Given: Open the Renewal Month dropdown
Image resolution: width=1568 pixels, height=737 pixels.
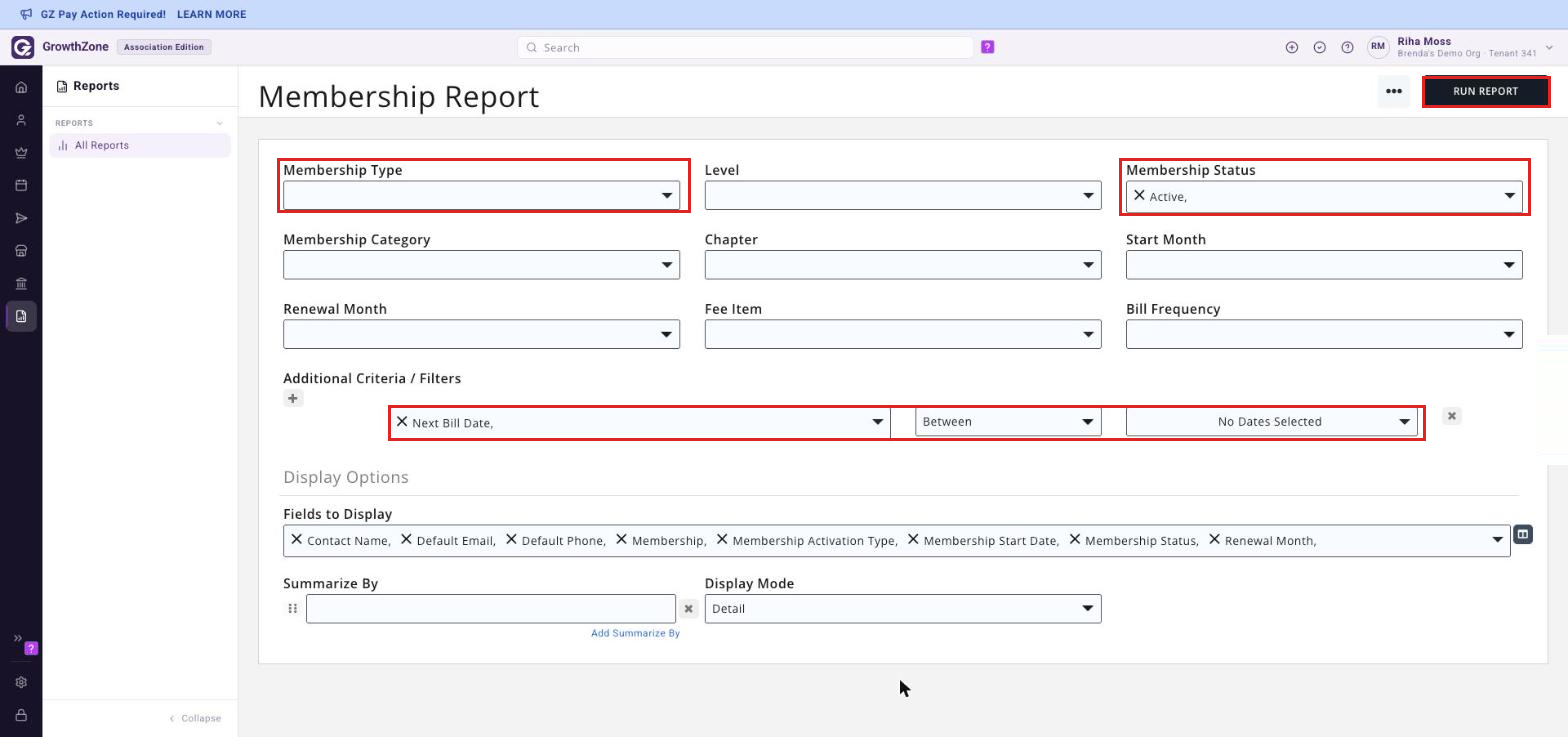Looking at the screenshot, I should coord(481,334).
